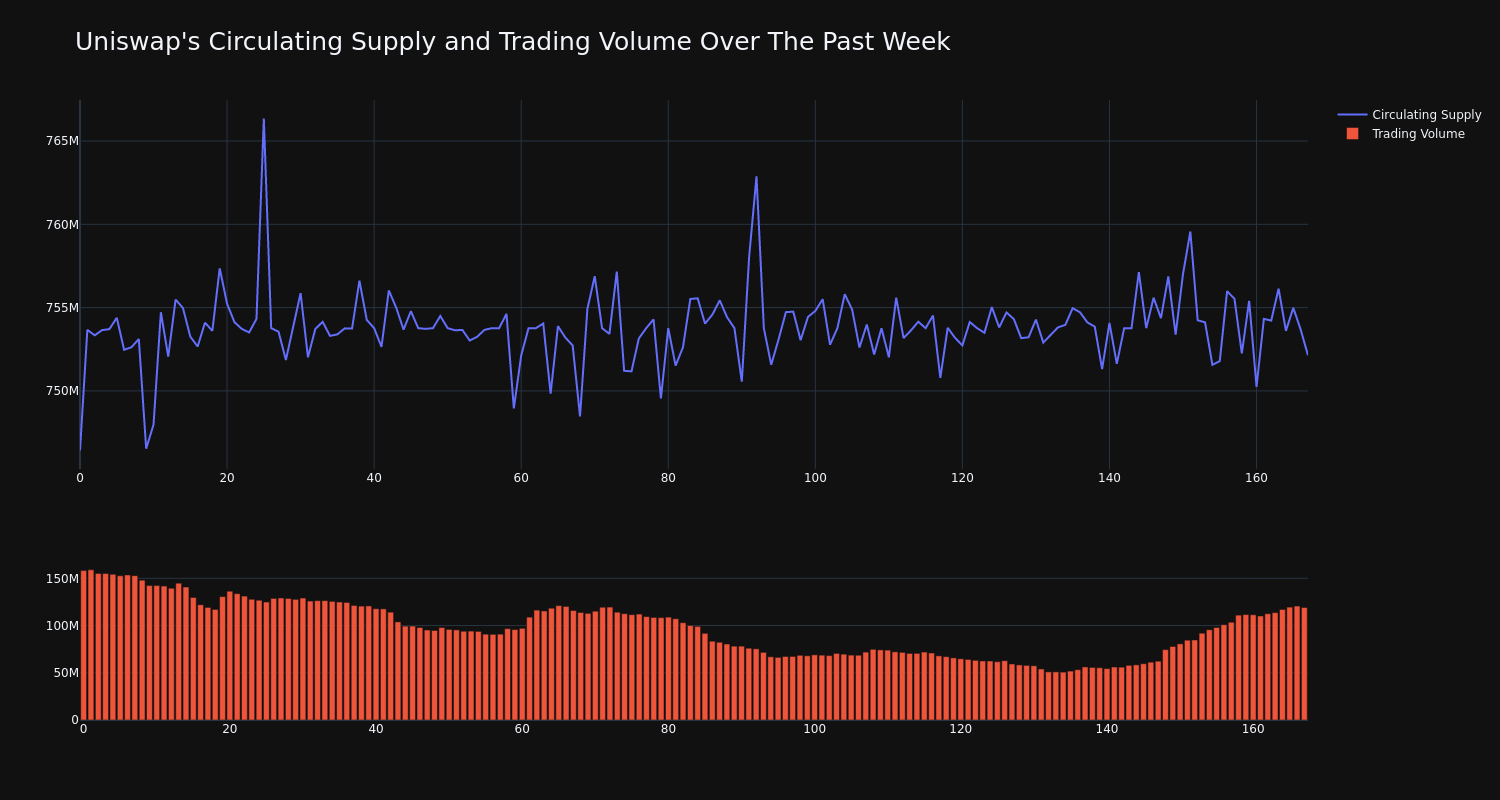Click x-axis label 60 on volume chart
Viewport: 1500px width, 800px height.
(x=522, y=729)
